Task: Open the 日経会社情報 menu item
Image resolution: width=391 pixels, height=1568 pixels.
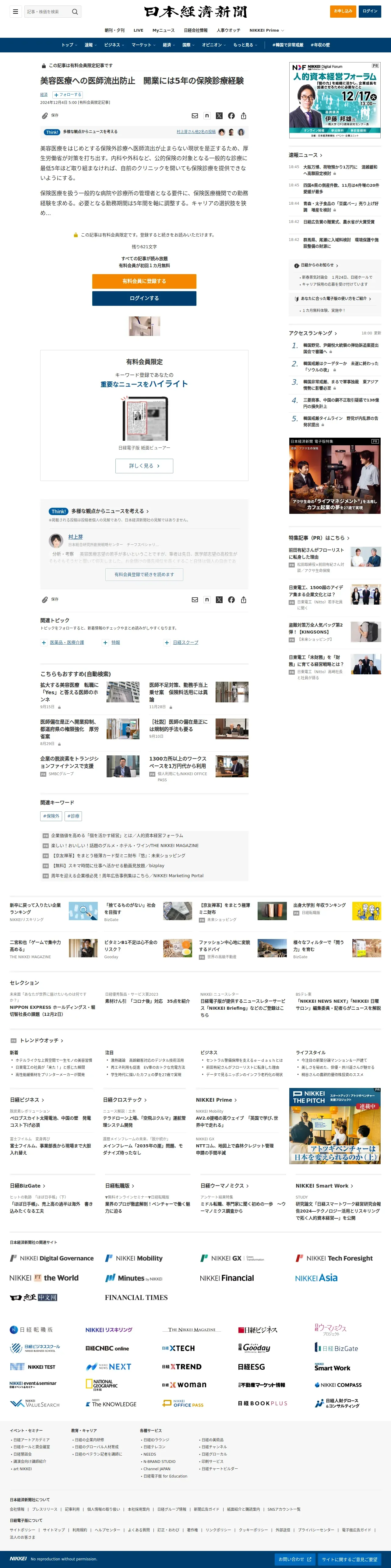Action: pyautogui.click(x=195, y=30)
